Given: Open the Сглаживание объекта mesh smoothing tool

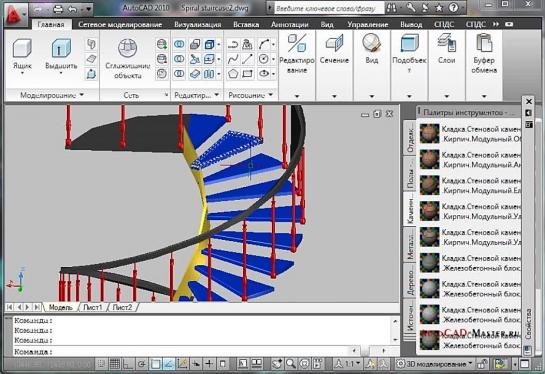Looking at the screenshot, I should [128, 48].
